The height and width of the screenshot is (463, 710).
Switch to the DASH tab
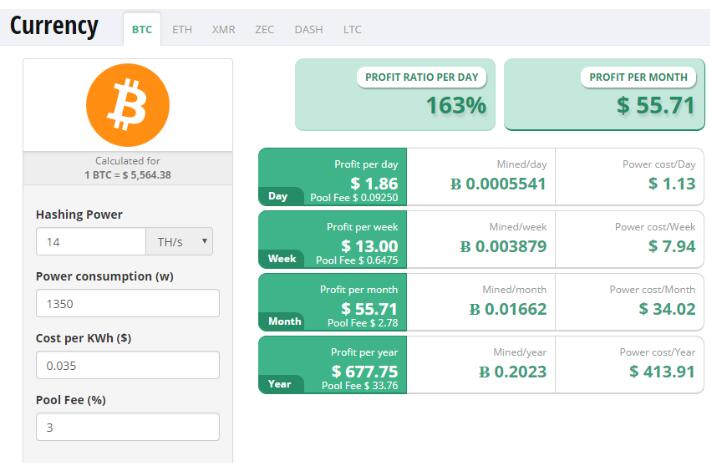309,29
